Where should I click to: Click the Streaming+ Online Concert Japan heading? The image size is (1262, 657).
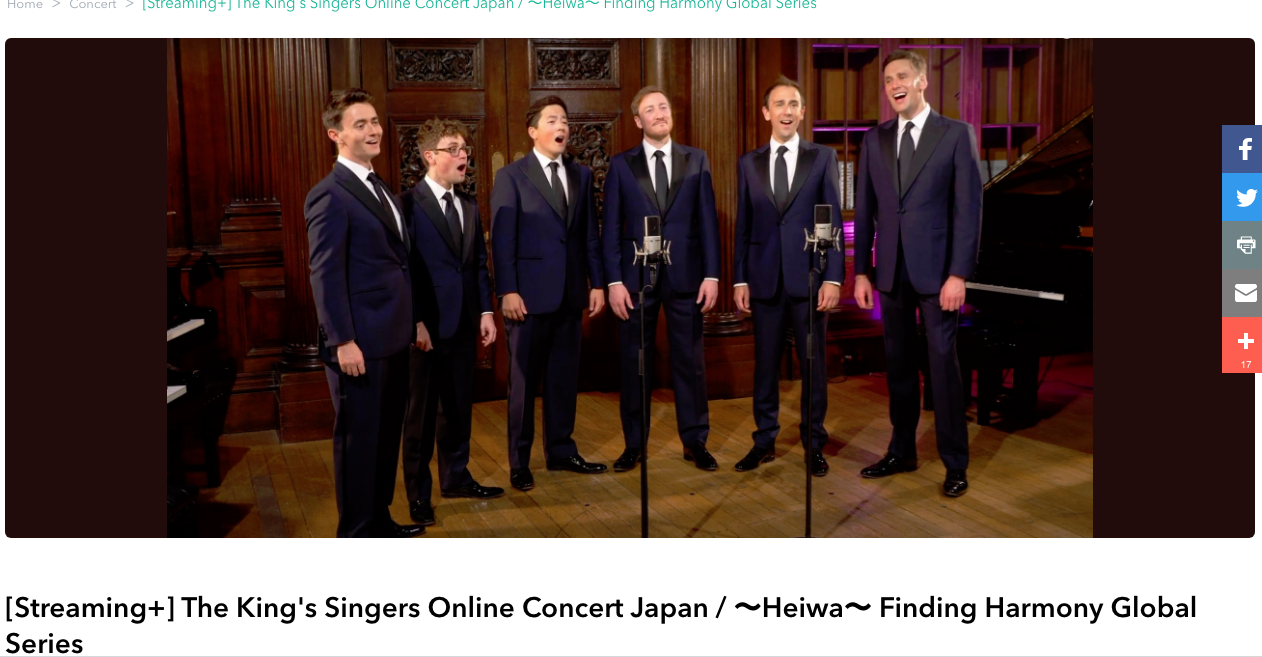[601, 624]
